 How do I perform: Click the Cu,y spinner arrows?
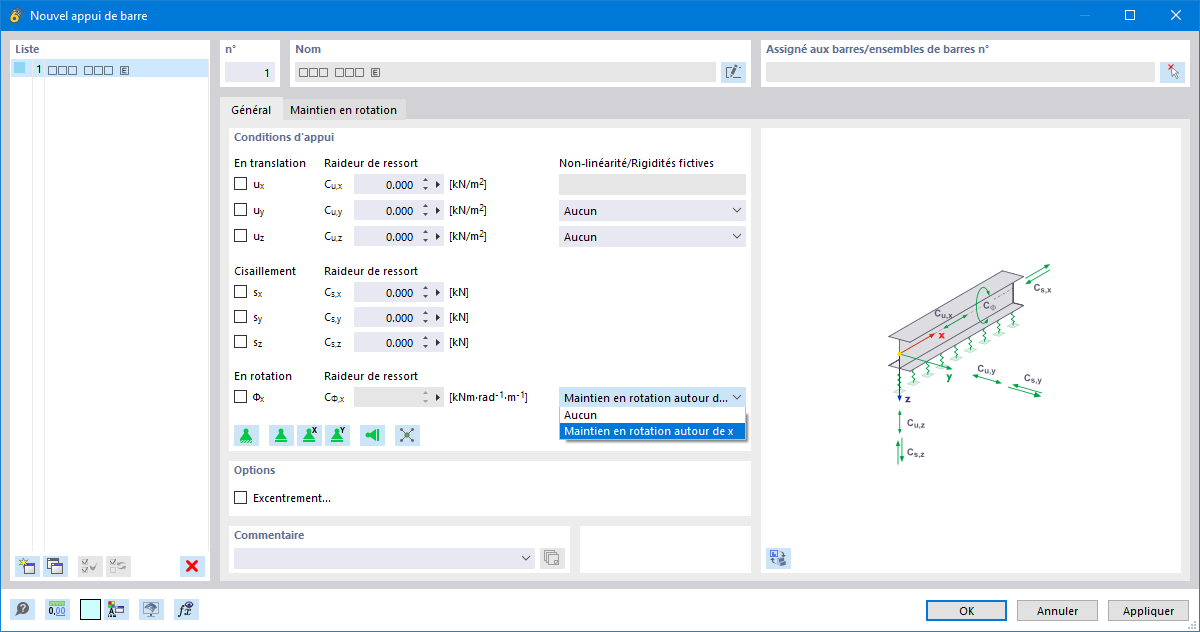coord(425,211)
